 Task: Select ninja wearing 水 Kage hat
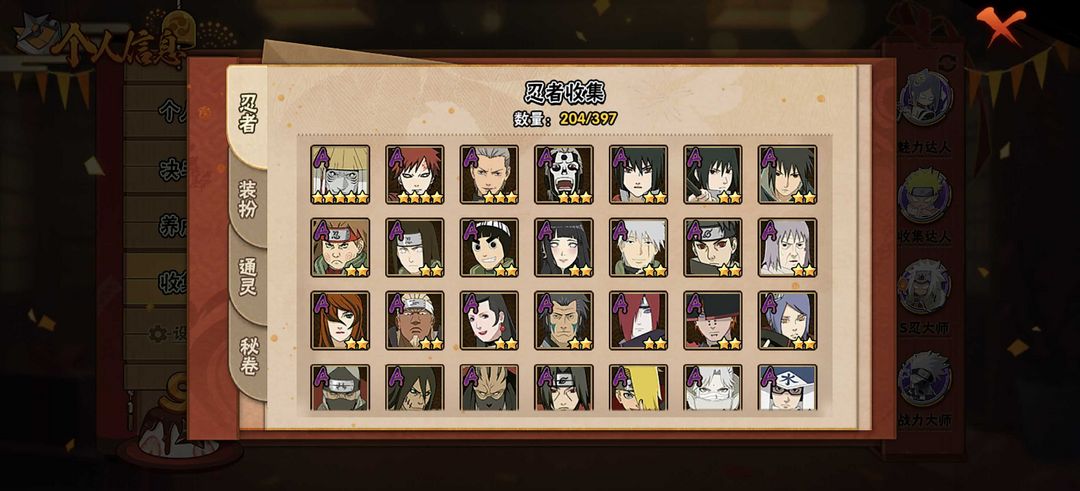[x=787, y=388]
